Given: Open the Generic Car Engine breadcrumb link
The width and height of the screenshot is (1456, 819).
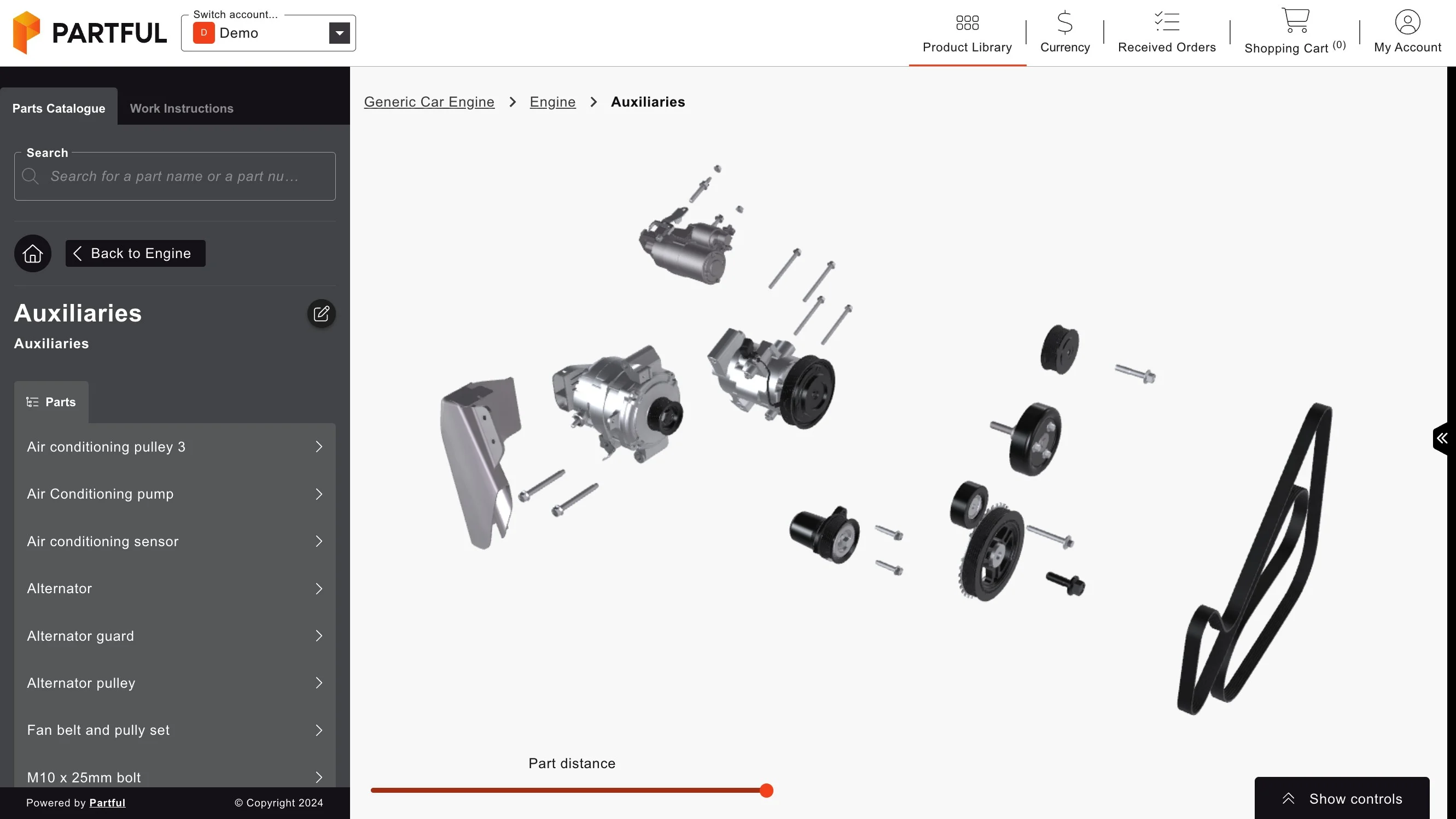Looking at the screenshot, I should tap(429, 102).
